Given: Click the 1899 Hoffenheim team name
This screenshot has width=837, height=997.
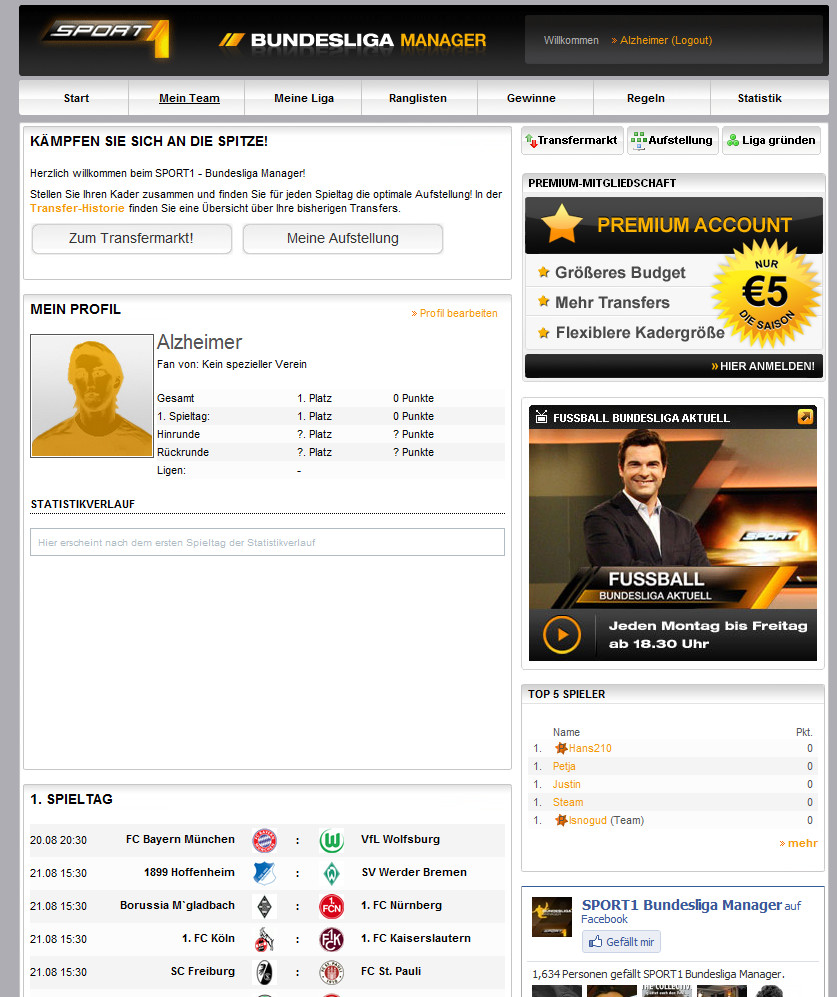Looking at the screenshot, I should pos(189,872).
